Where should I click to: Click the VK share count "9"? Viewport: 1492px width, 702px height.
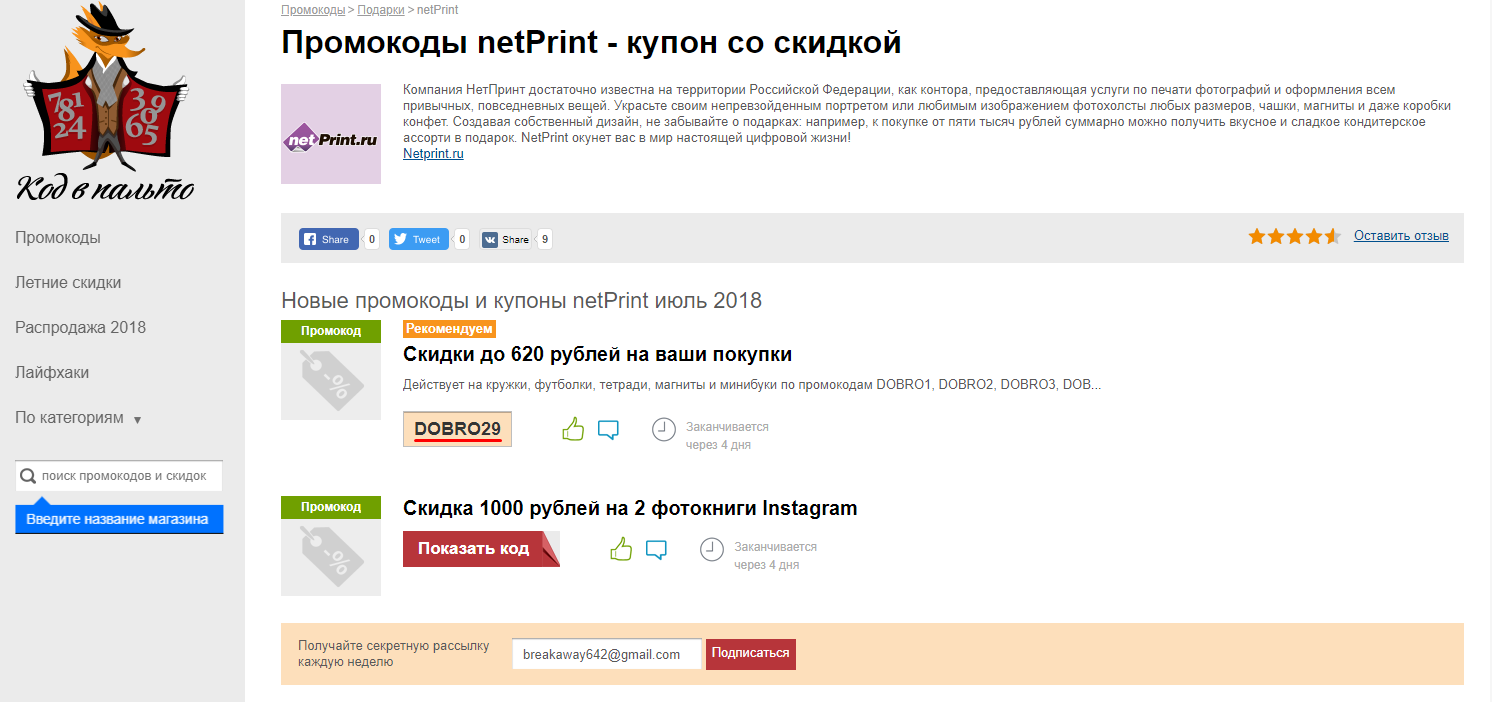pos(544,239)
